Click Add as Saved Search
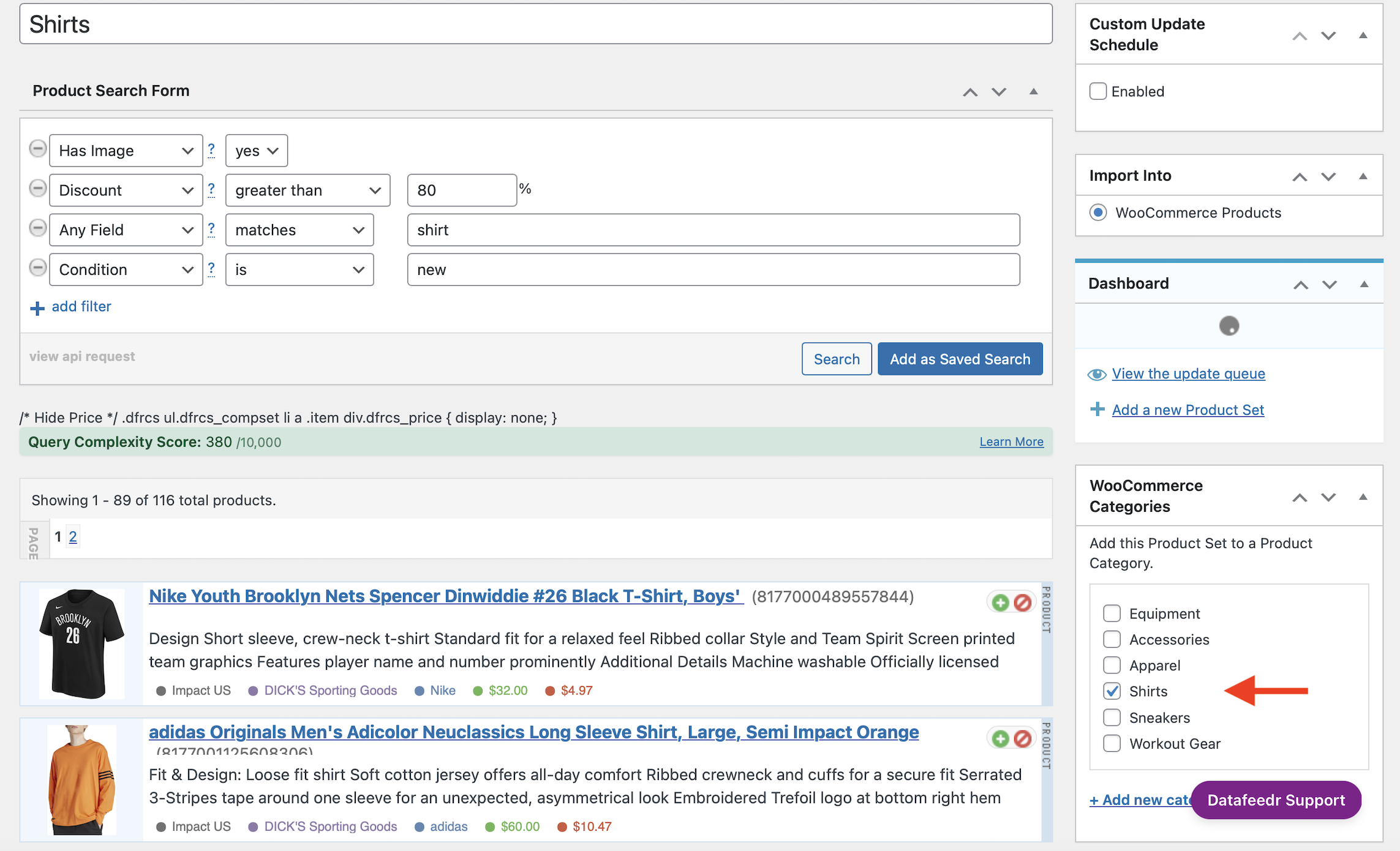Image resolution: width=1400 pixels, height=851 pixels. pos(960,359)
